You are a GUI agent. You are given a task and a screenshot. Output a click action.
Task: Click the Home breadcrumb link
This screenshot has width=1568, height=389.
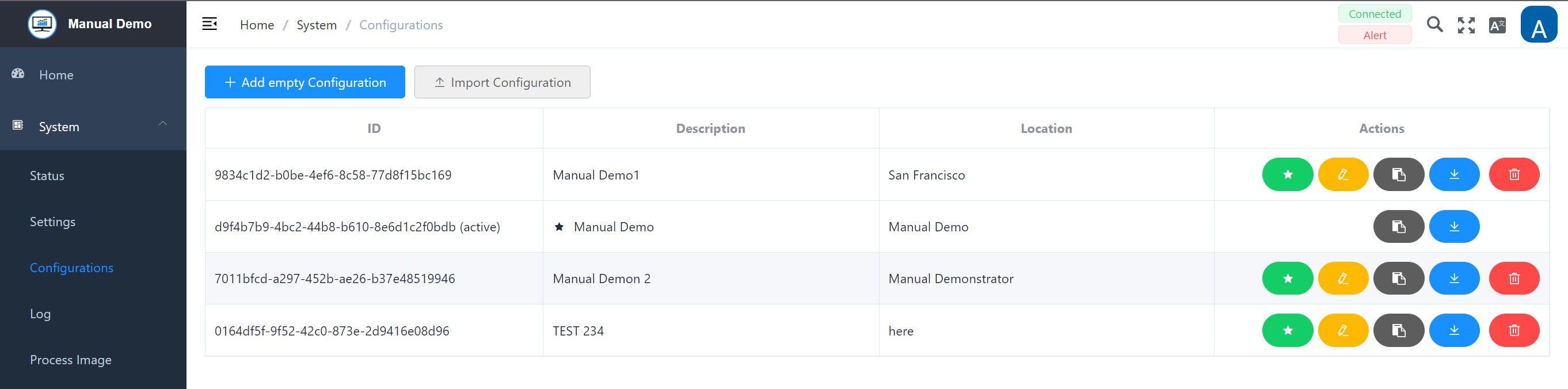(x=256, y=25)
